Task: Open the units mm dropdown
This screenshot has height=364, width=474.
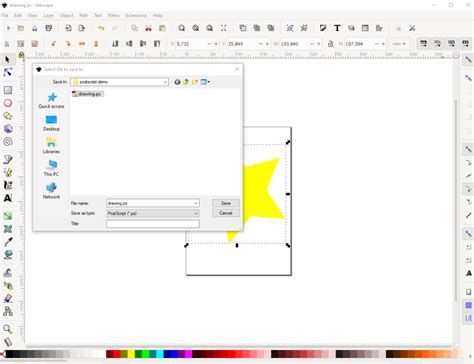Action: 399,44
